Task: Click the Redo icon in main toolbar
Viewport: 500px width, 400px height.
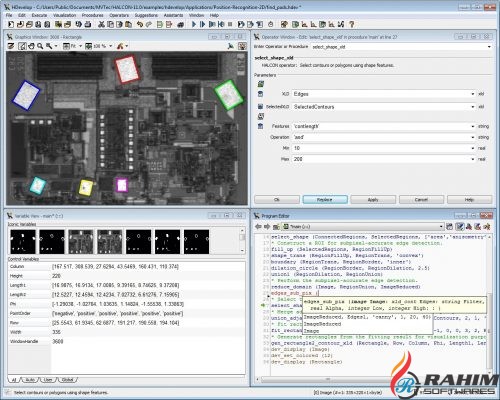Action: tap(149, 24)
